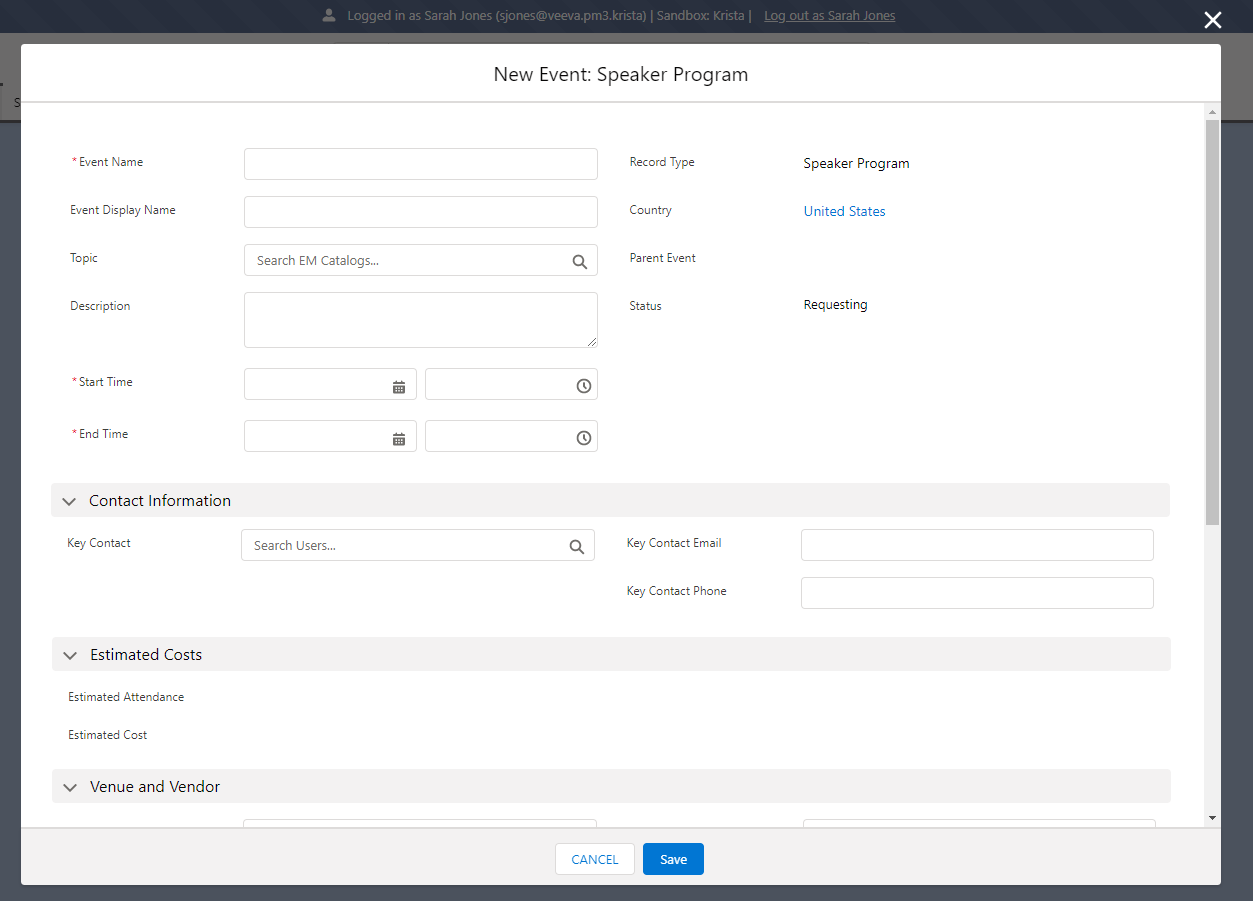1253x901 pixels.
Task: Open the Start Time clock picker
Action: click(583, 386)
